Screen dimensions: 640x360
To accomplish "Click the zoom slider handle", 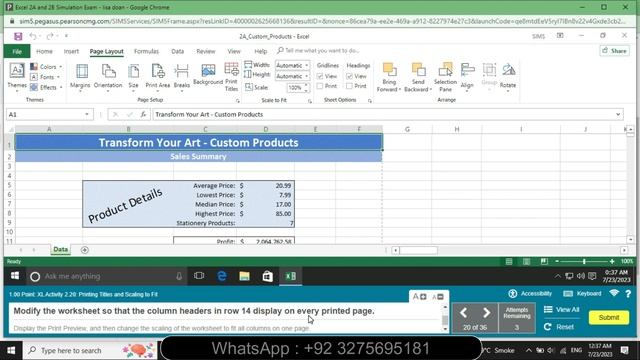I will [584, 261].
